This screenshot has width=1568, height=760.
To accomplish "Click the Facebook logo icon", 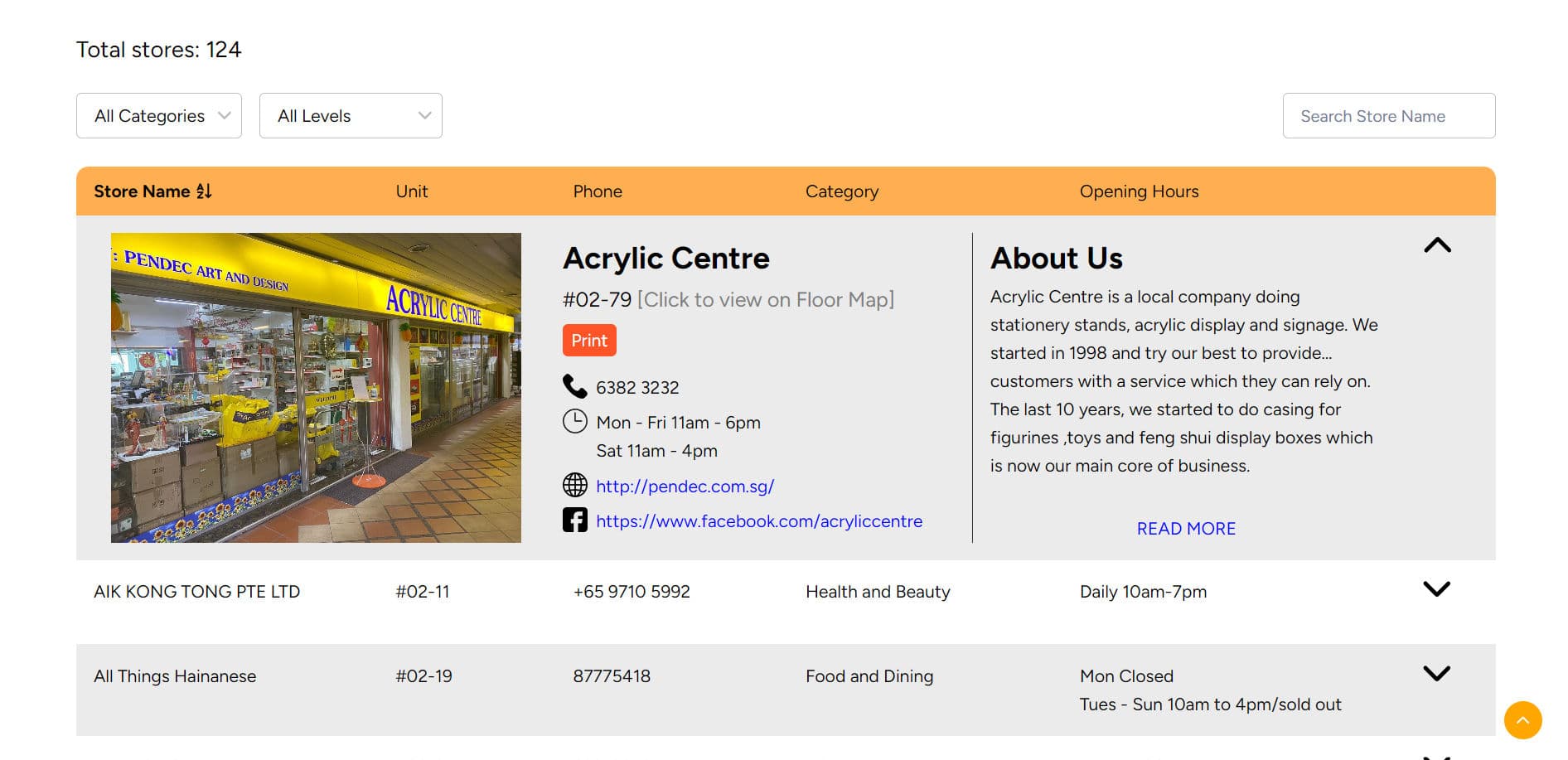I will [x=574, y=520].
